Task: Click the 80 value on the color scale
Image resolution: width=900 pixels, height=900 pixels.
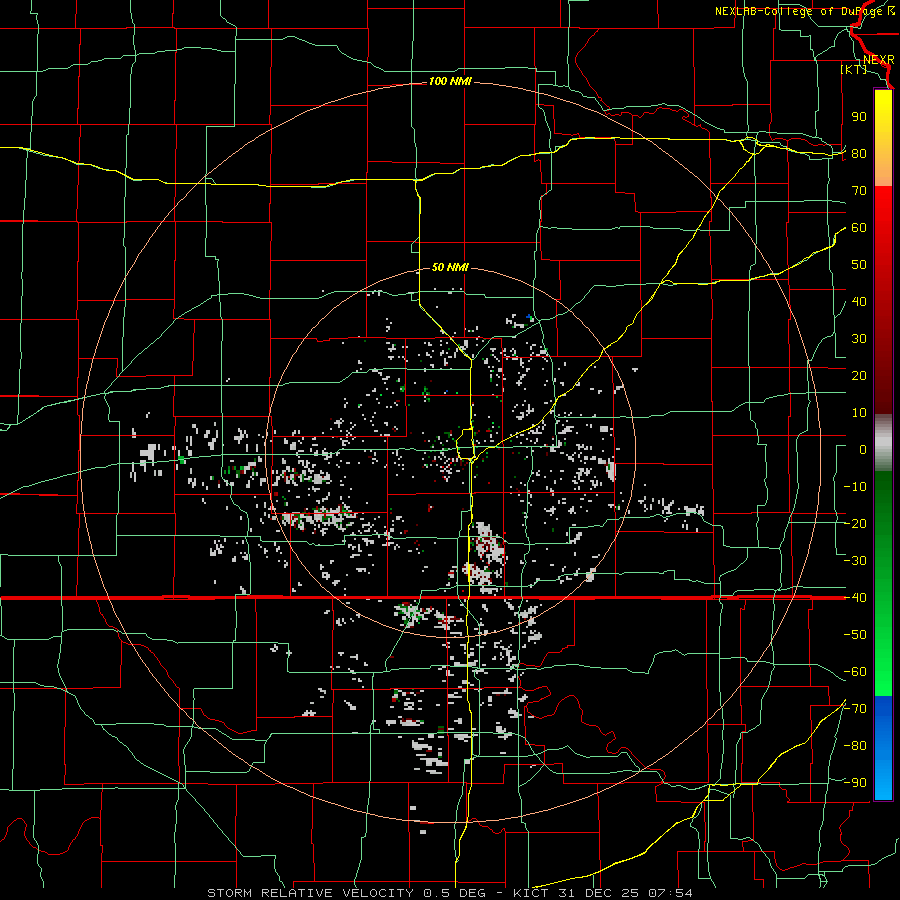Action: pyautogui.click(x=859, y=154)
